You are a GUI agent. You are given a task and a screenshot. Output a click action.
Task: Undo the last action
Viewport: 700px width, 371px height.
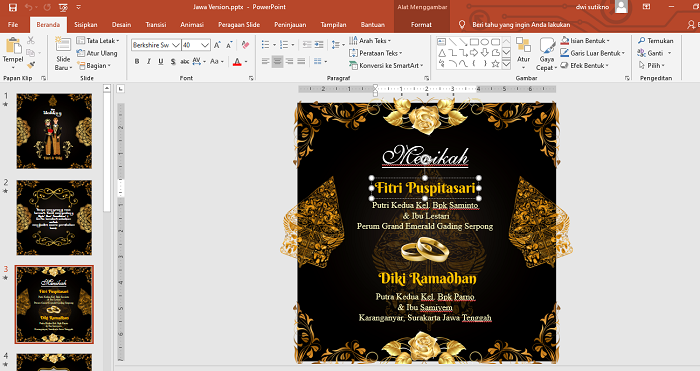click(29, 7)
